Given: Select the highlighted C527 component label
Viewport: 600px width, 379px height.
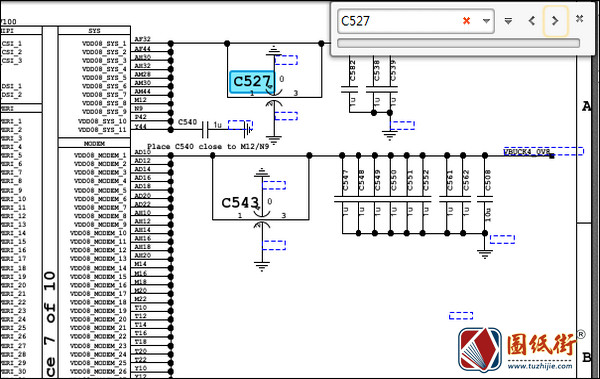Looking at the screenshot, I should (x=252, y=82).
